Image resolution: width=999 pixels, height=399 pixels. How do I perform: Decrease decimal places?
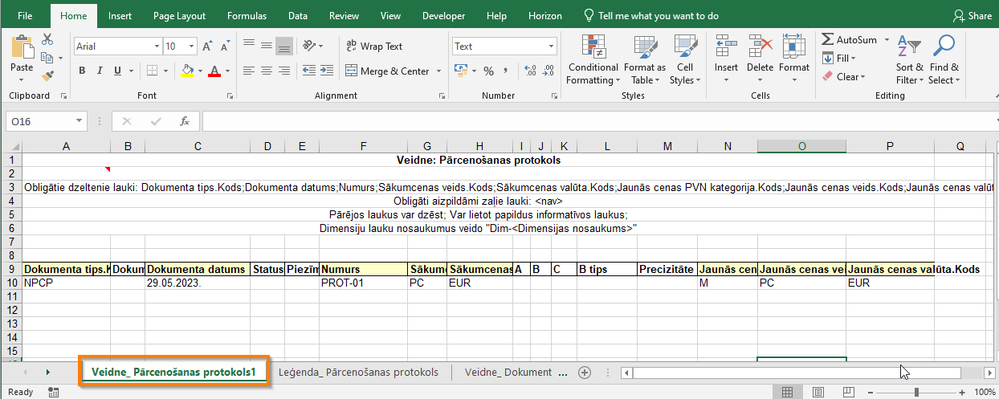pos(547,71)
